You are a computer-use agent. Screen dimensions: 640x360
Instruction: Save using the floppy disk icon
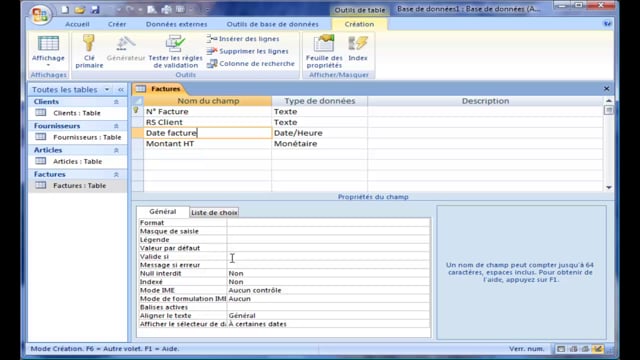pos(95,9)
